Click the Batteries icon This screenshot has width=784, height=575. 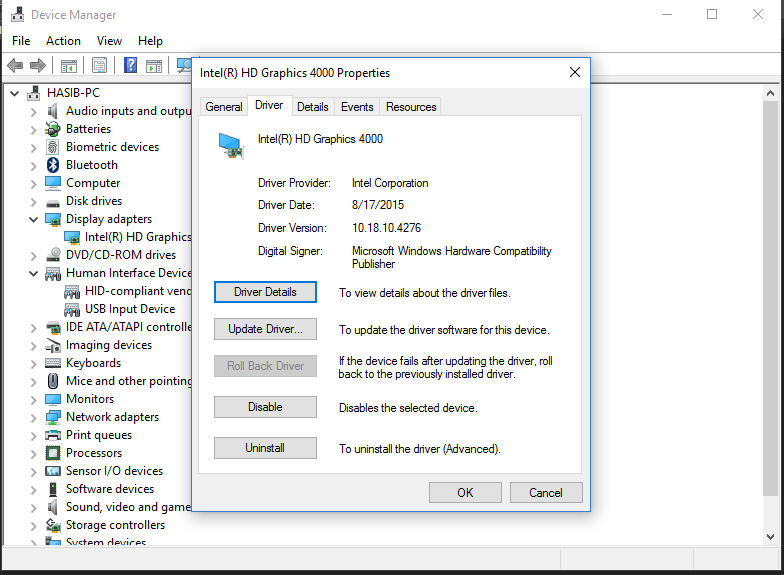coord(52,129)
